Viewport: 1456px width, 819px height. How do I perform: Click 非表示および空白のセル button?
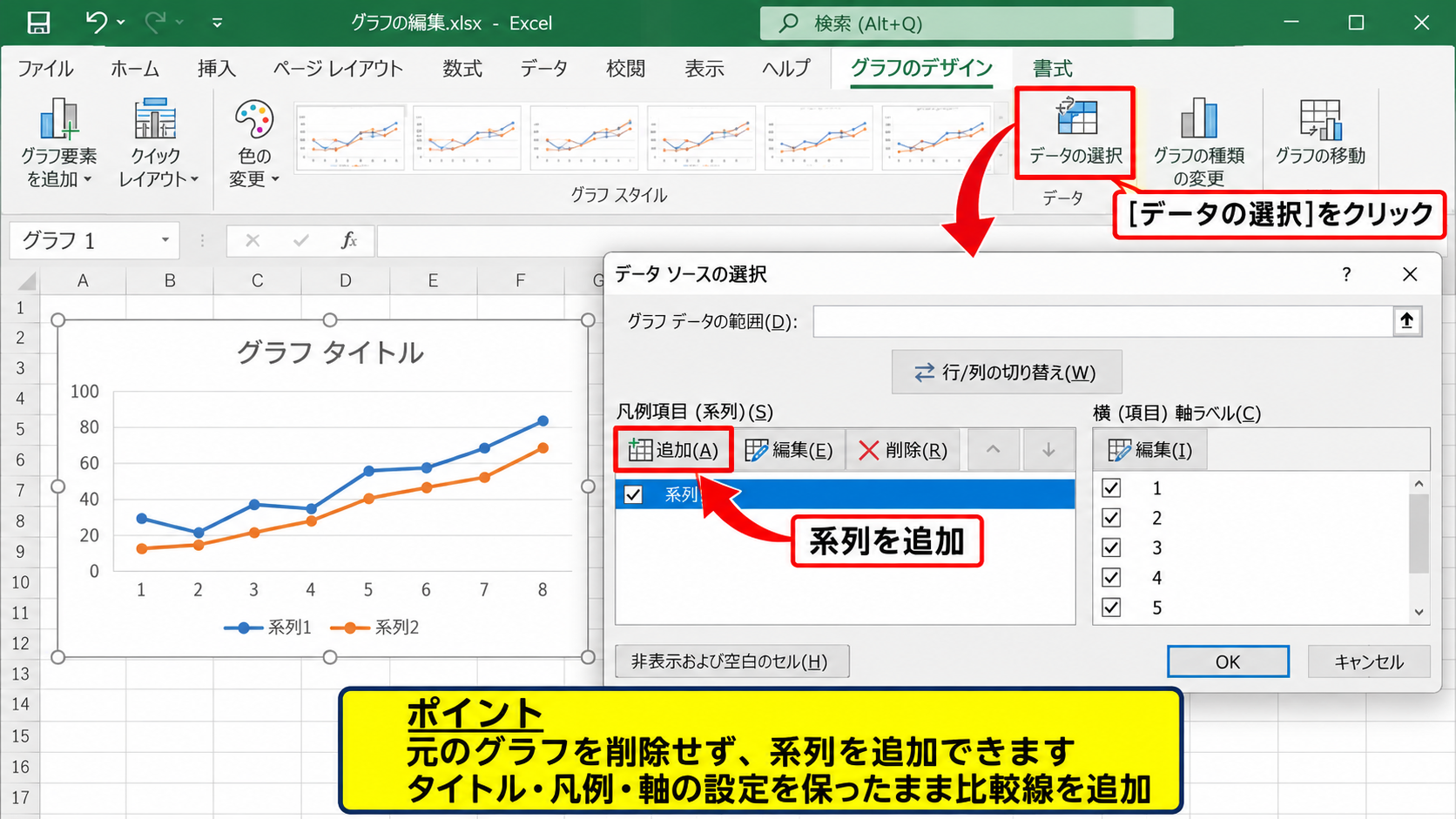tap(731, 661)
